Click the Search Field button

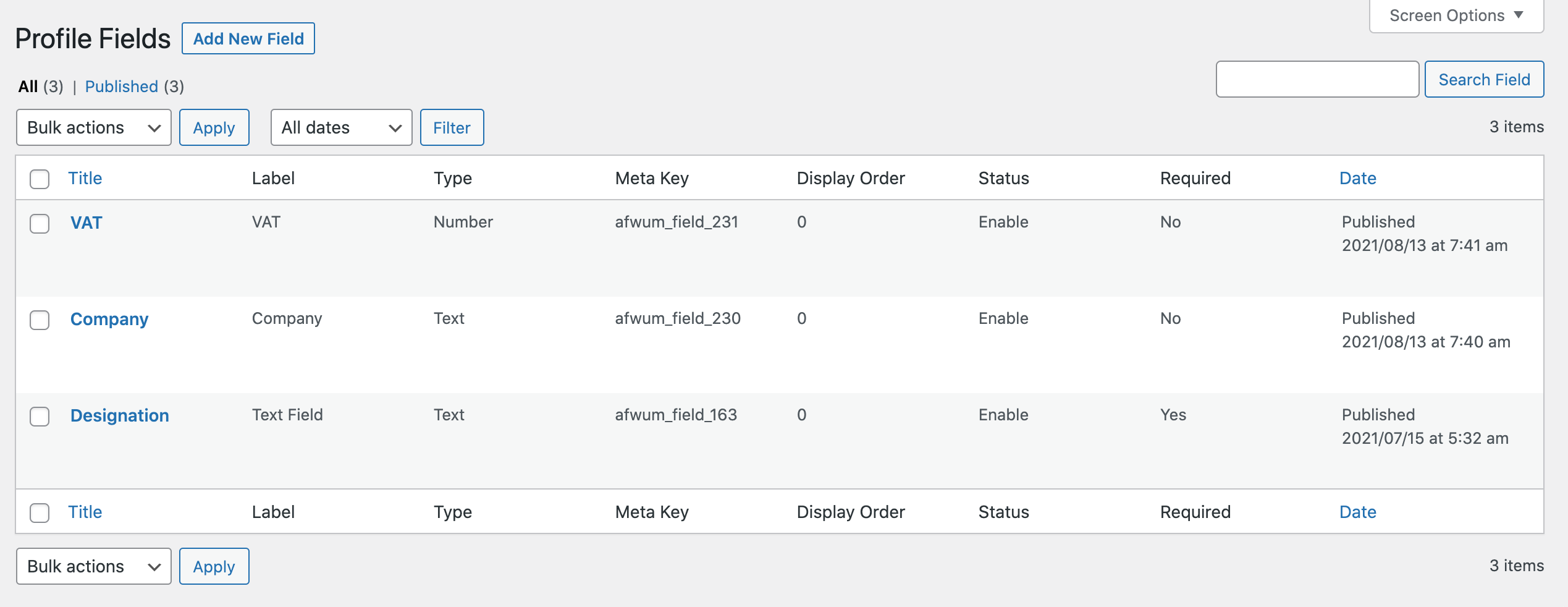(1484, 79)
